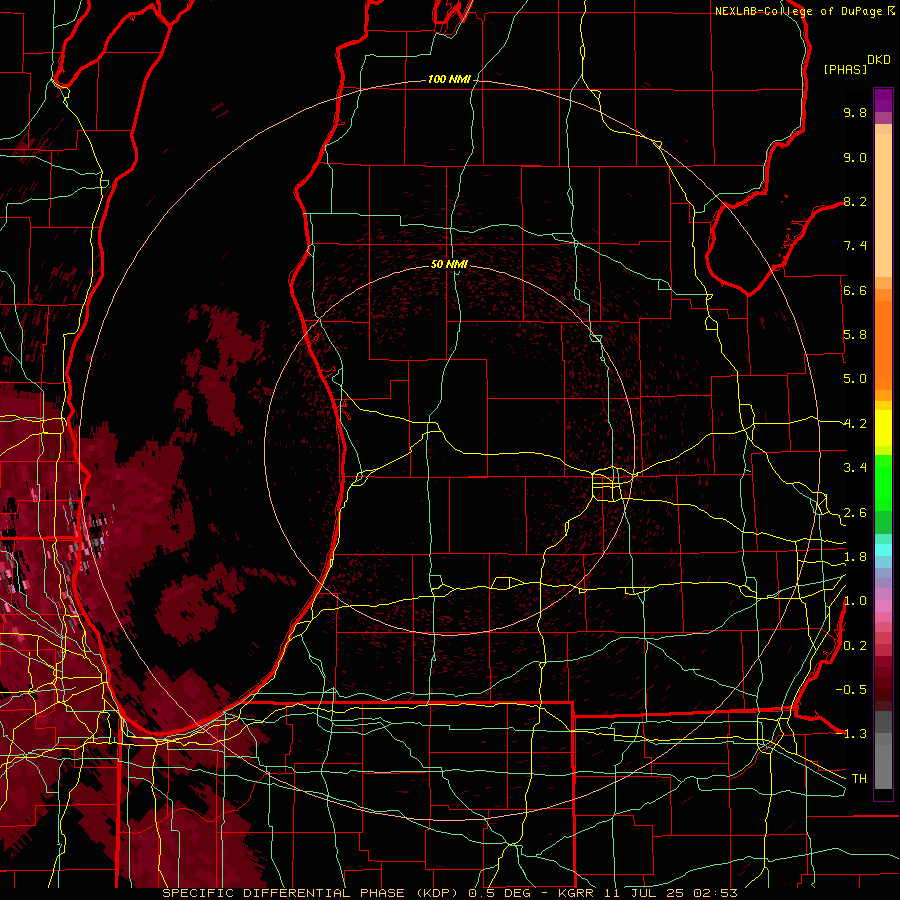Click the 3.4 legend value
900x900 pixels.
855,468
